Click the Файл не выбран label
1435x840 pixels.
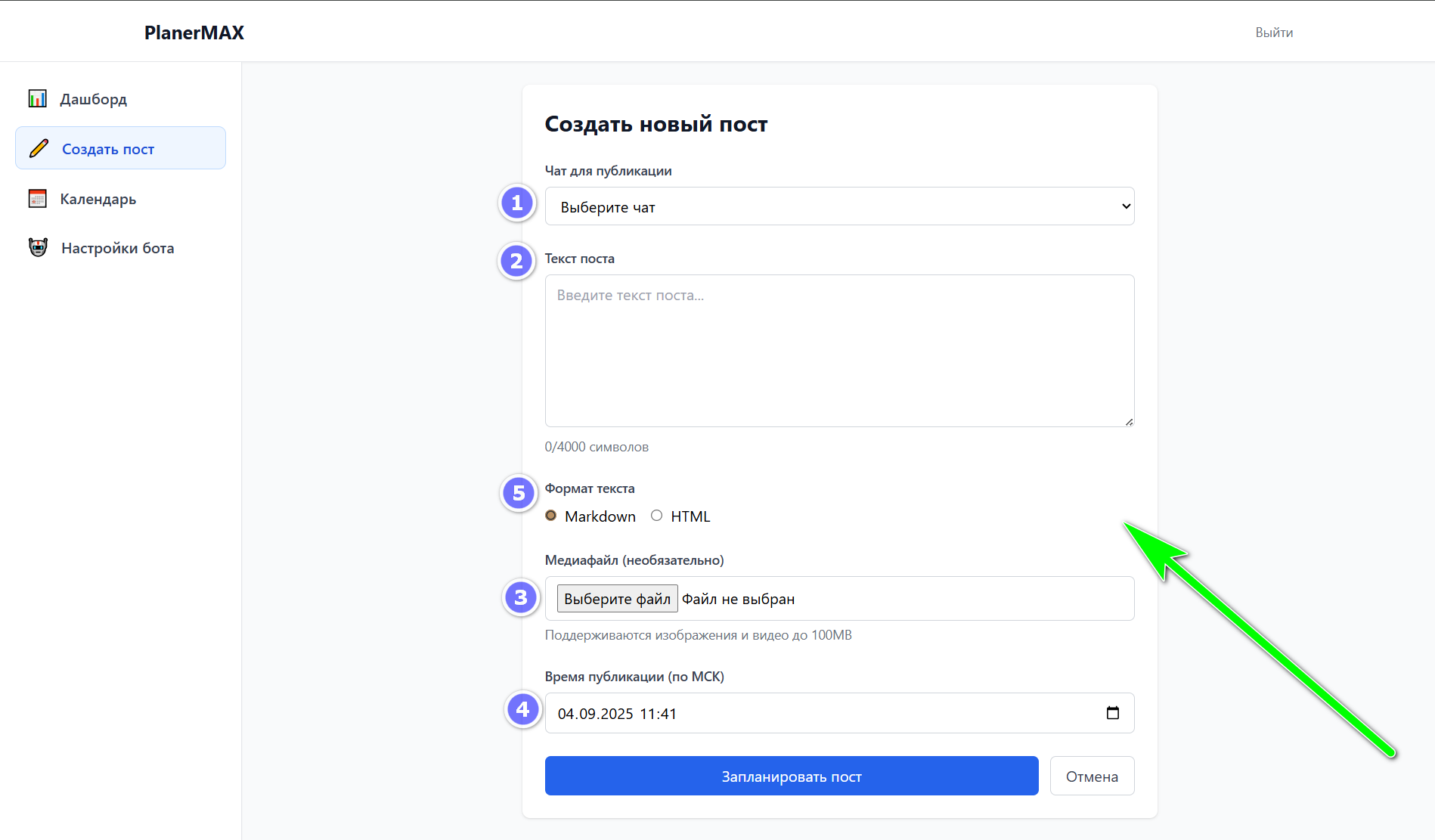739,599
